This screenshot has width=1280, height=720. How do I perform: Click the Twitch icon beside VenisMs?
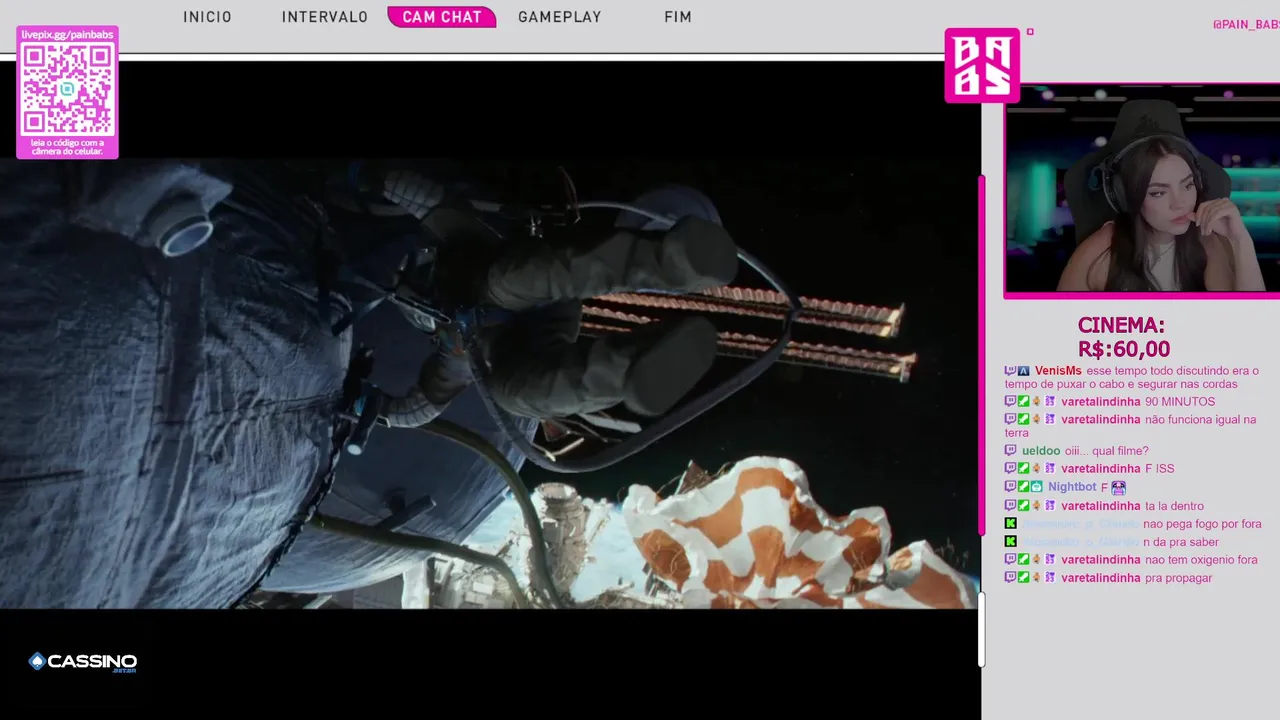(1010, 371)
